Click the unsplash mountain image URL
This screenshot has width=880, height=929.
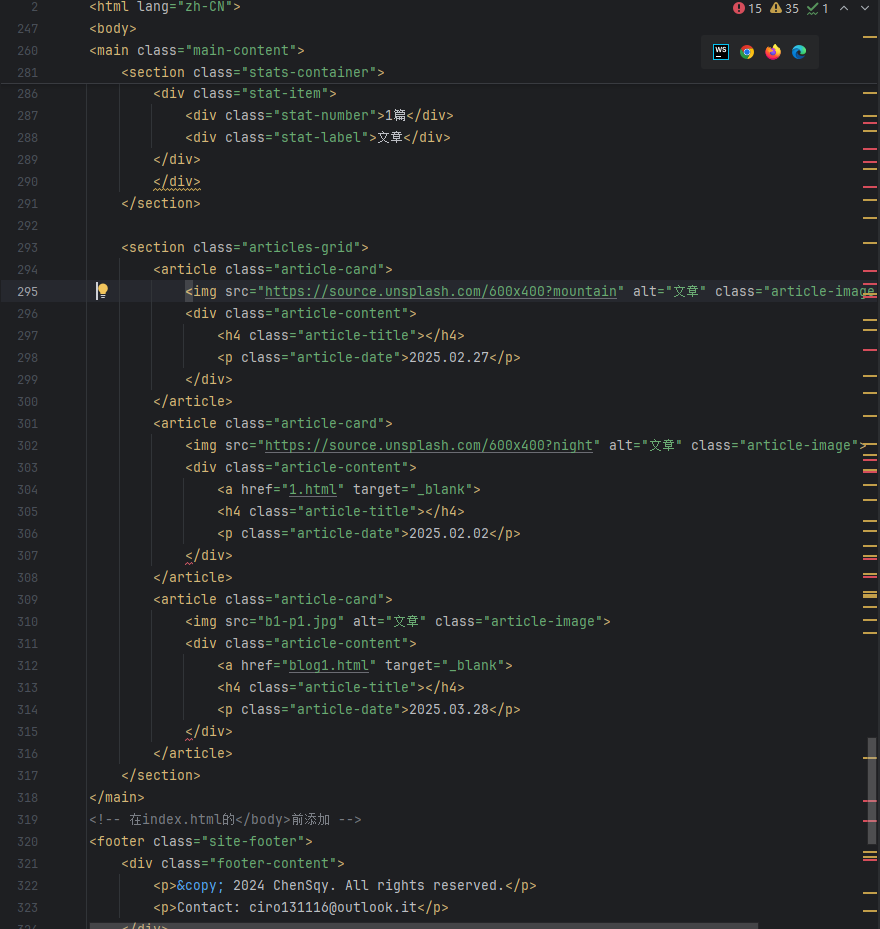440,291
